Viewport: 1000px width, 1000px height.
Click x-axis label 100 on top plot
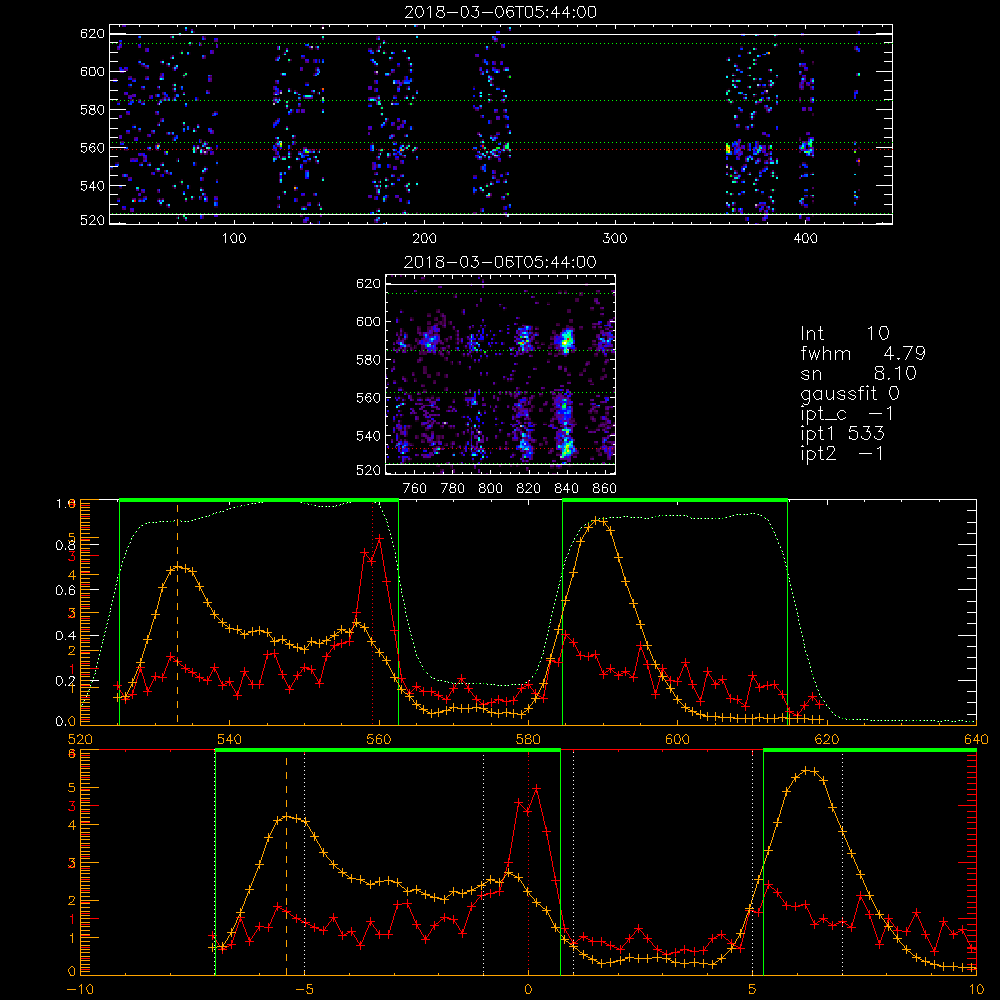(x=234, y=239)
